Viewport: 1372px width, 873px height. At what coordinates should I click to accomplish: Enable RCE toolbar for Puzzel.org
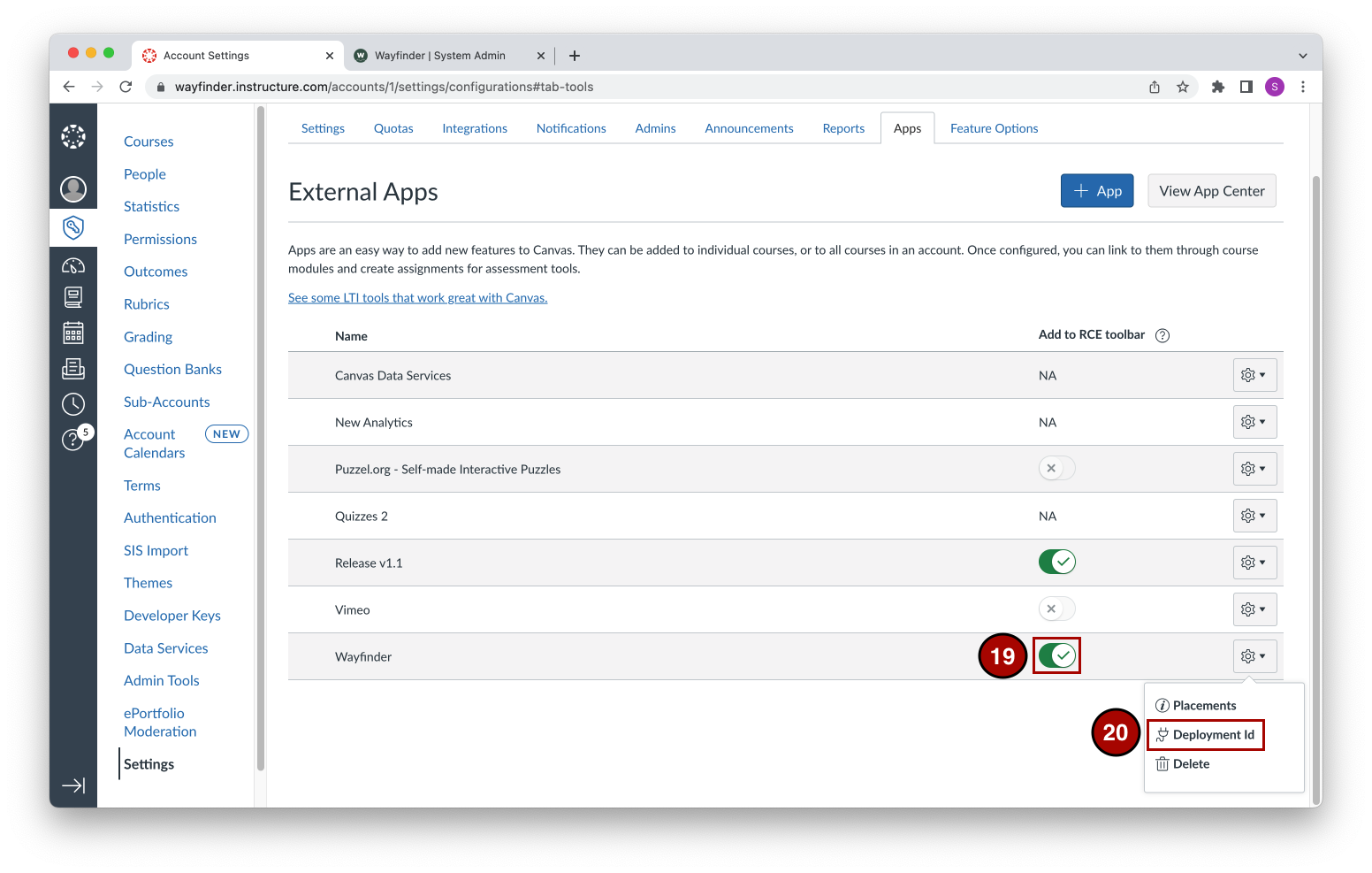1057,468
